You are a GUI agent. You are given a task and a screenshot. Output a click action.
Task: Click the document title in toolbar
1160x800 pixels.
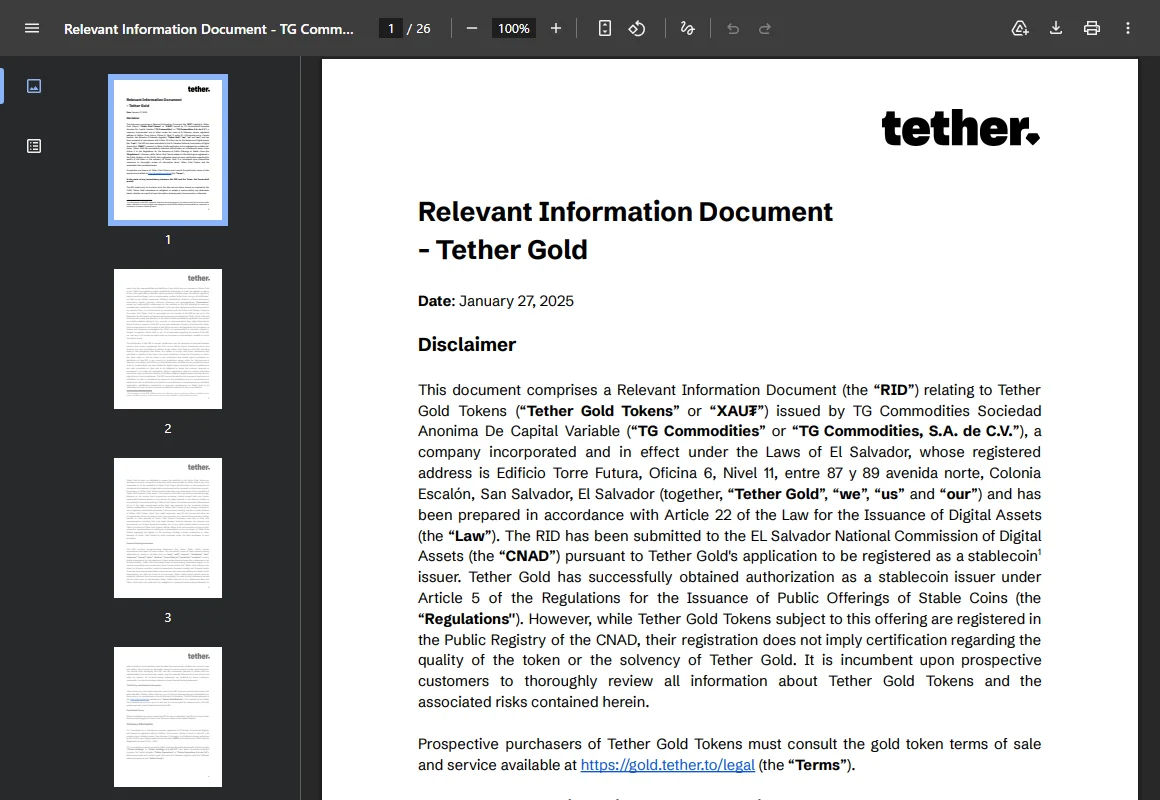click(x=209, y=29)
